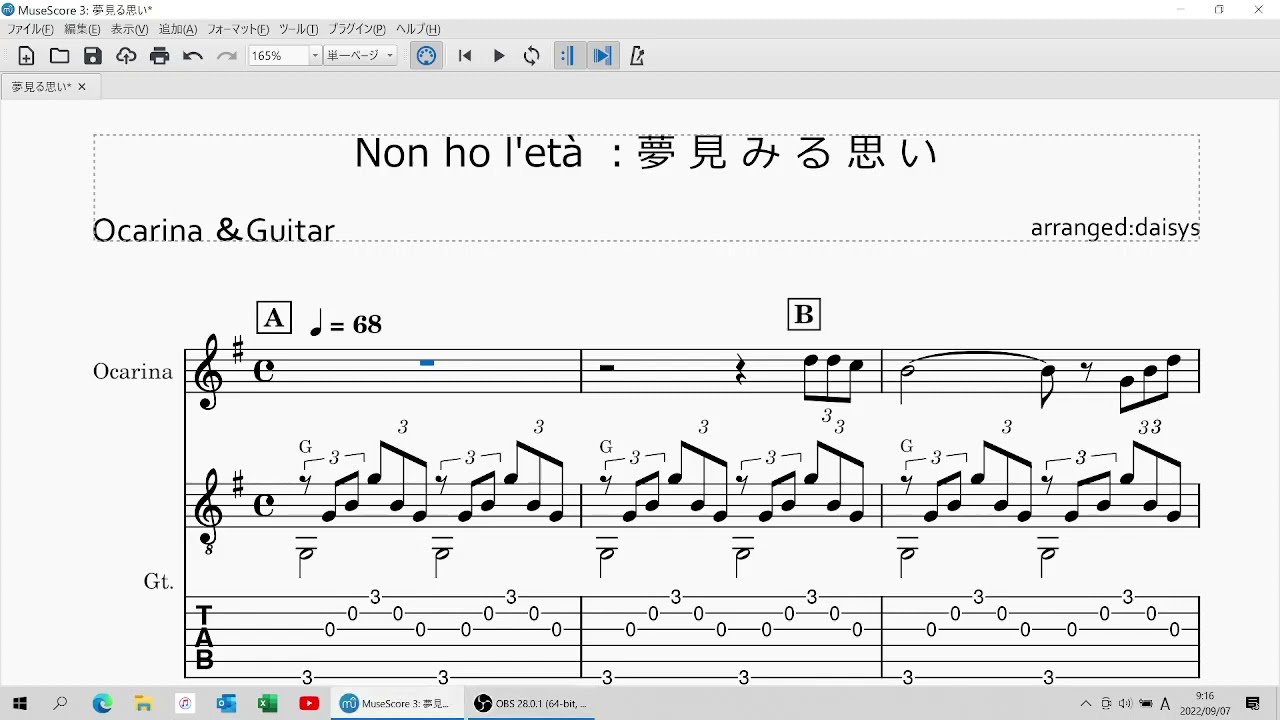Show hidden system tray icons
Screen dimensions: 1280x720
(1086, 703)
